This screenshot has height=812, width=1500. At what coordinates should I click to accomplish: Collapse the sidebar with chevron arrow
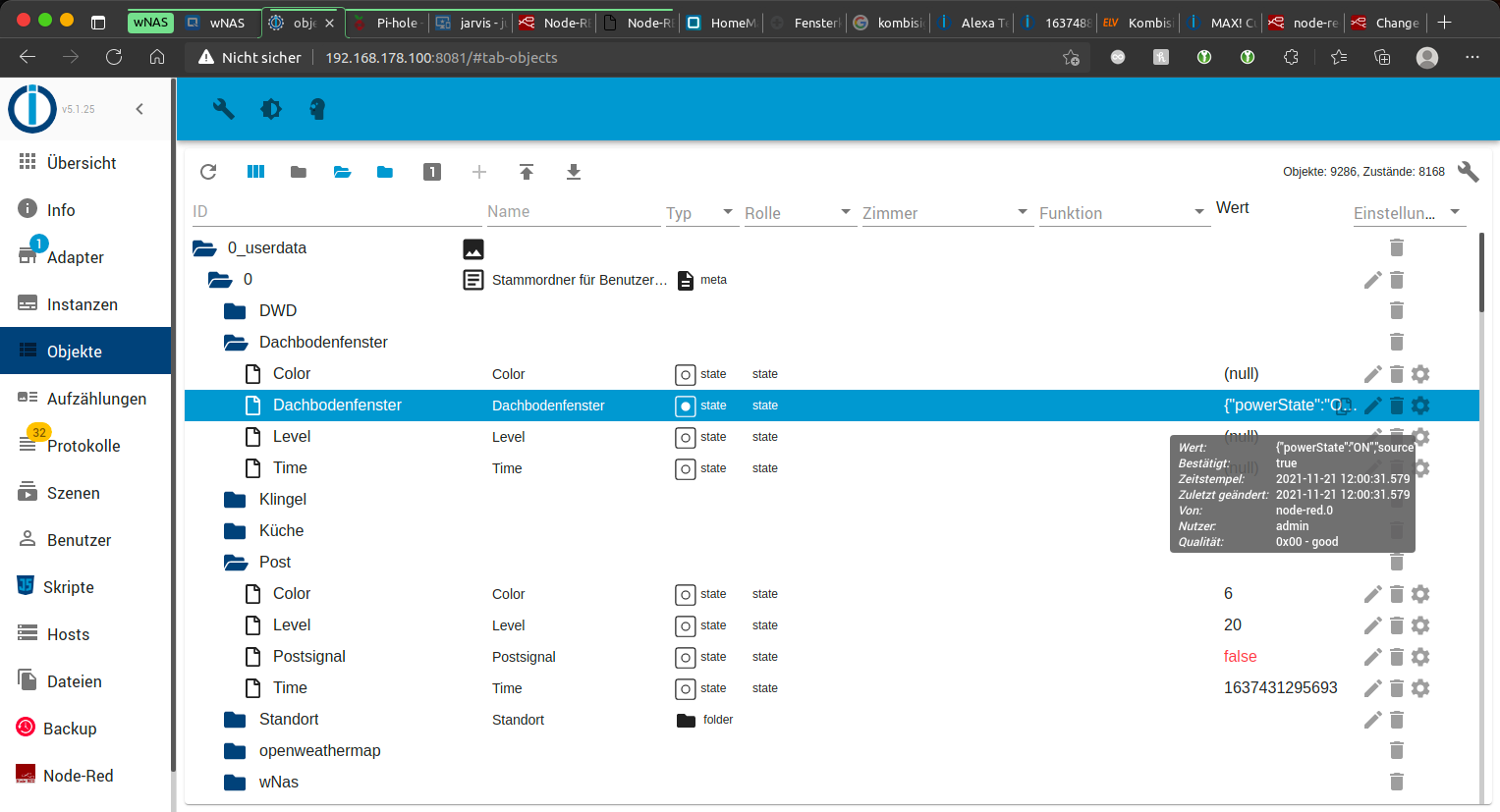pyautogui.click(x=139, y=109)
